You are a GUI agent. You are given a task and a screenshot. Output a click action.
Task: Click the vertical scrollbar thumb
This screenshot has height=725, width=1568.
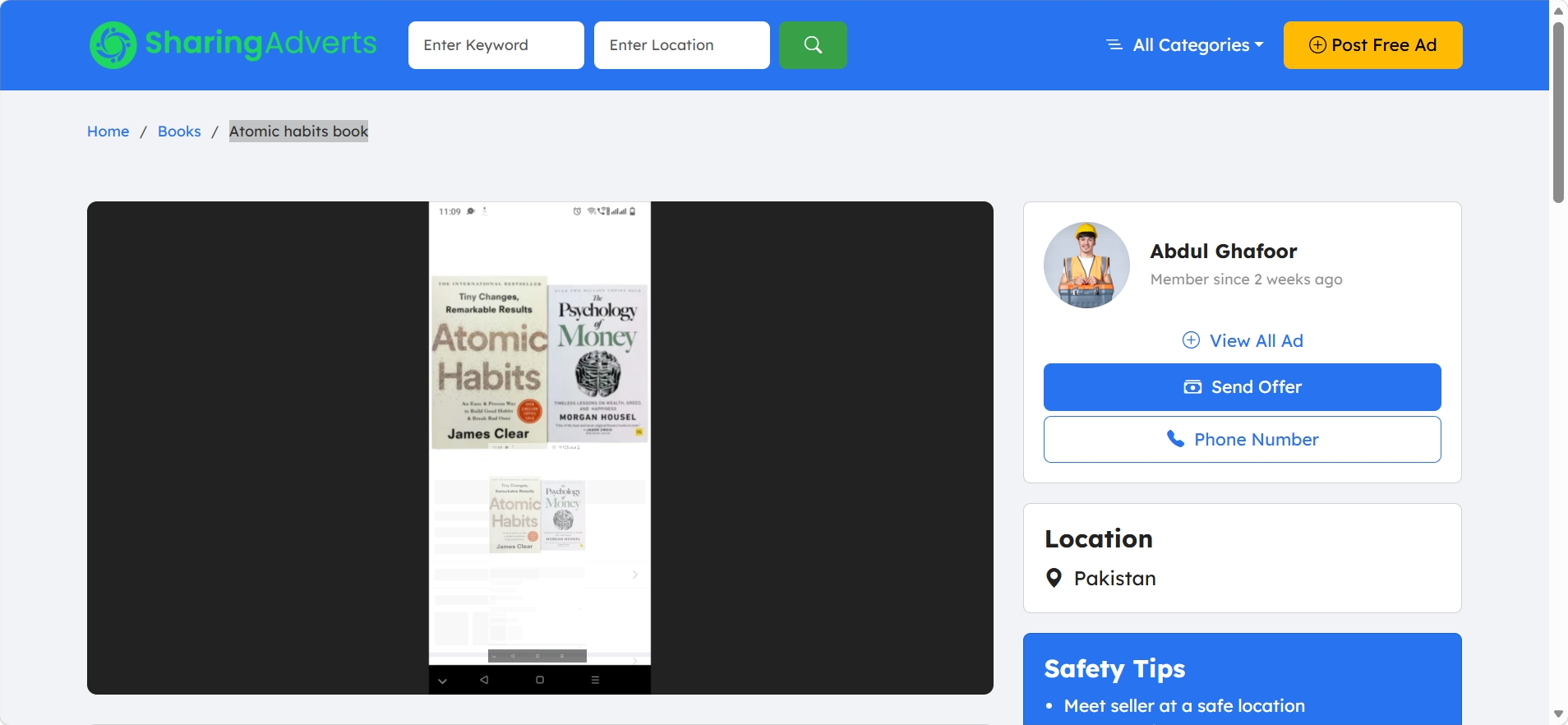pyautogui.click(x=1558, y=113)
